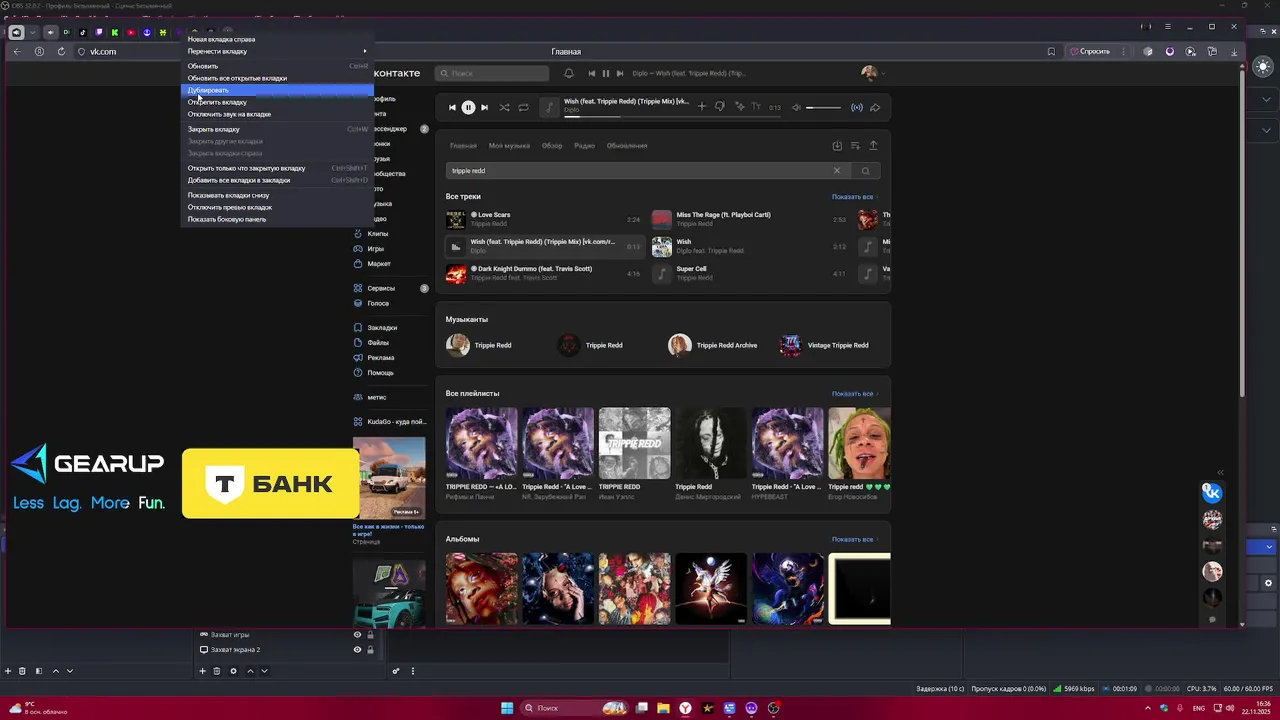Toggle repeat in the VK music player
The image size is (1280, 720).
click(523, 107)
